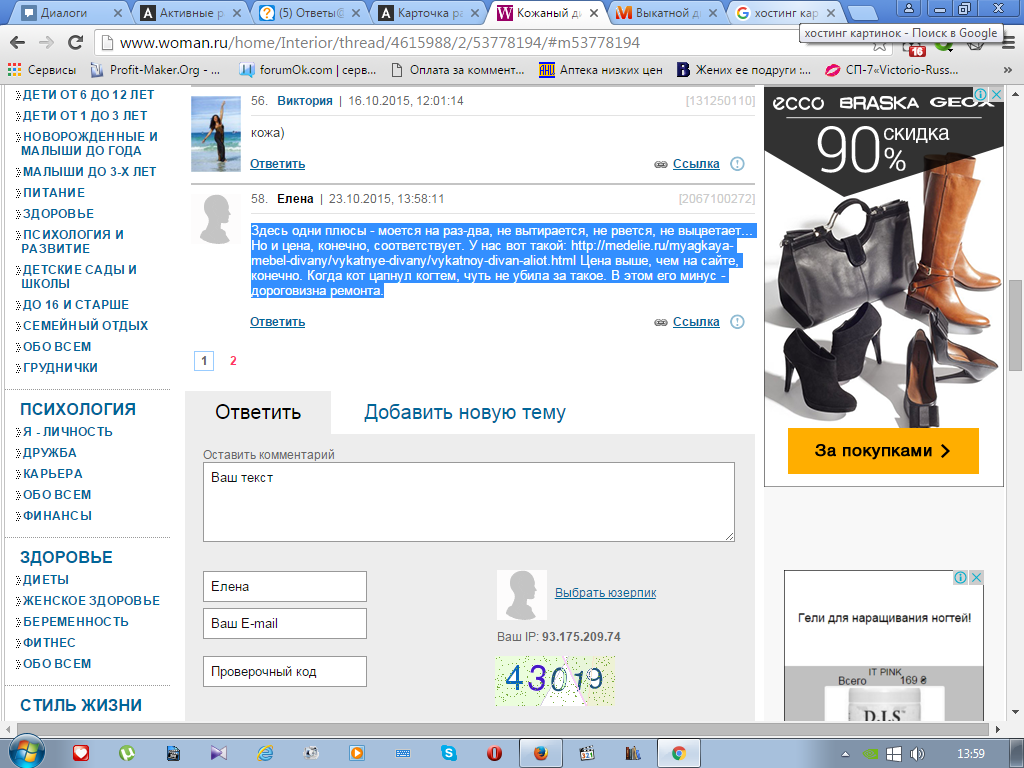Click AdChoices icon on shoe ad
The height and width of the screenshot is (768, 1024).
click(980, 95)
